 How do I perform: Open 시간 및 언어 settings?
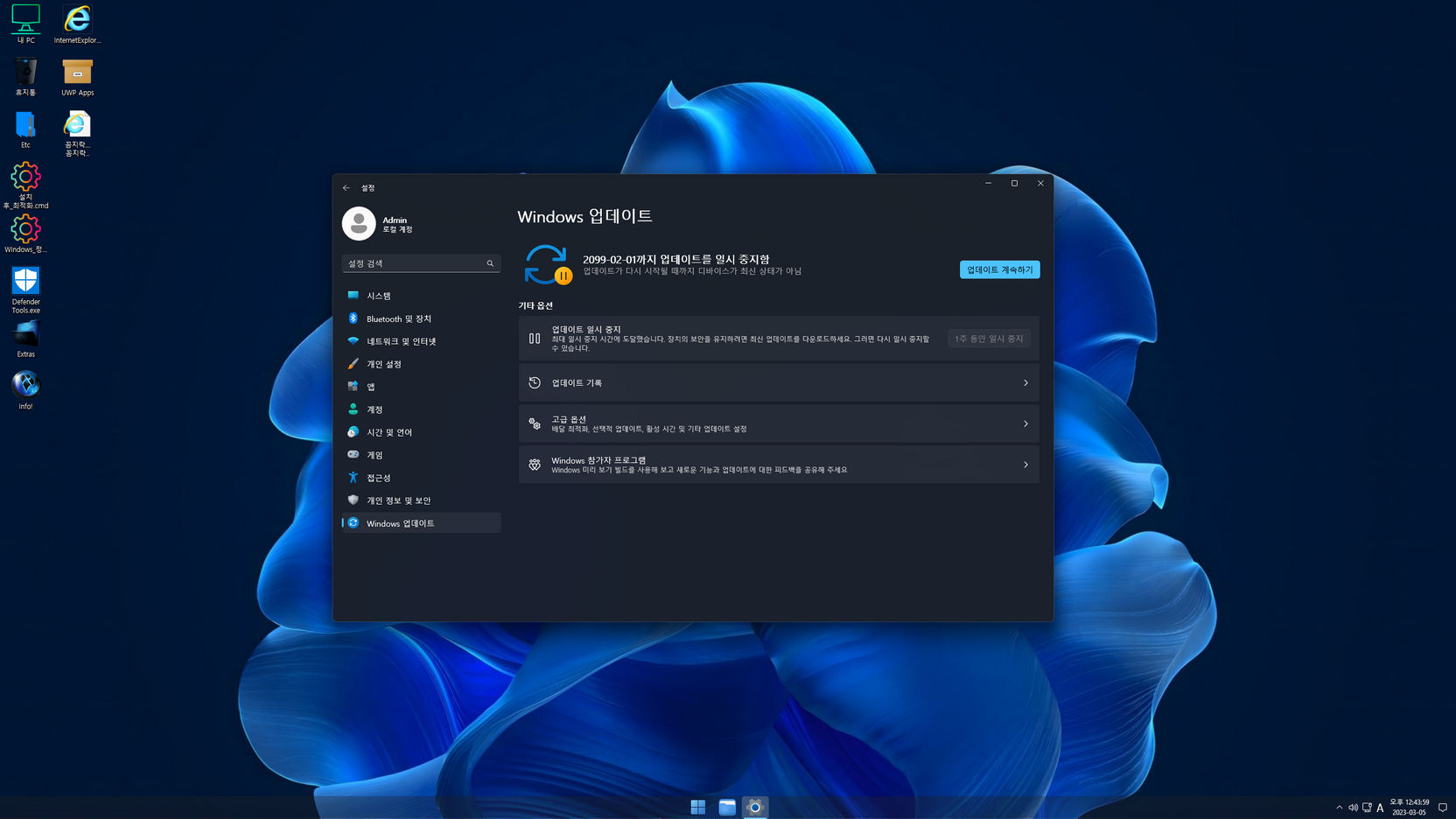pyautogui.click(x=421, y=432)
